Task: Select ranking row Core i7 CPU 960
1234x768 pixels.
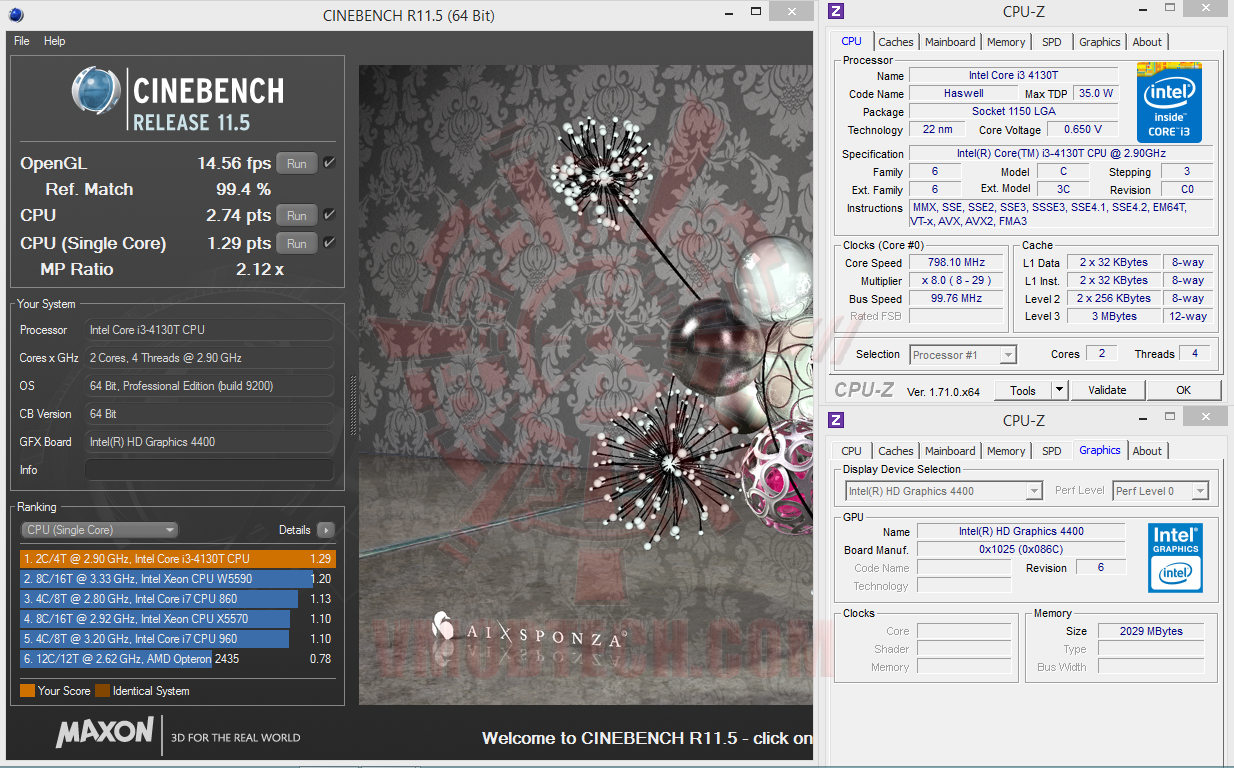Action: click(x=177, y=639)
